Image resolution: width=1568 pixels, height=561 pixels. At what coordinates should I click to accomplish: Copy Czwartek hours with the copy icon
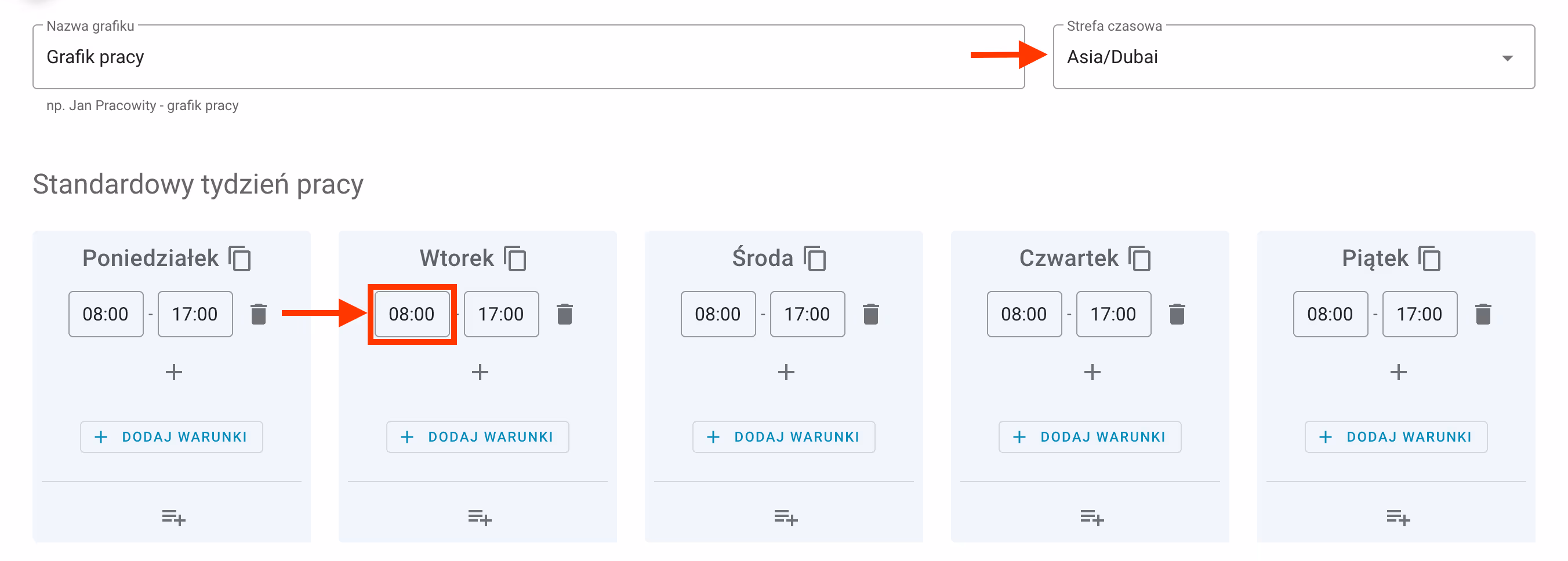(x=1140, y=258)
